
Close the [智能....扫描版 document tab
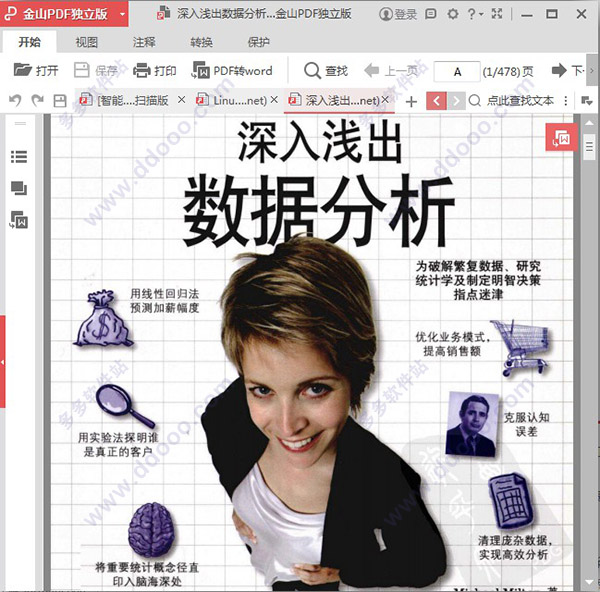click(181, 100)
